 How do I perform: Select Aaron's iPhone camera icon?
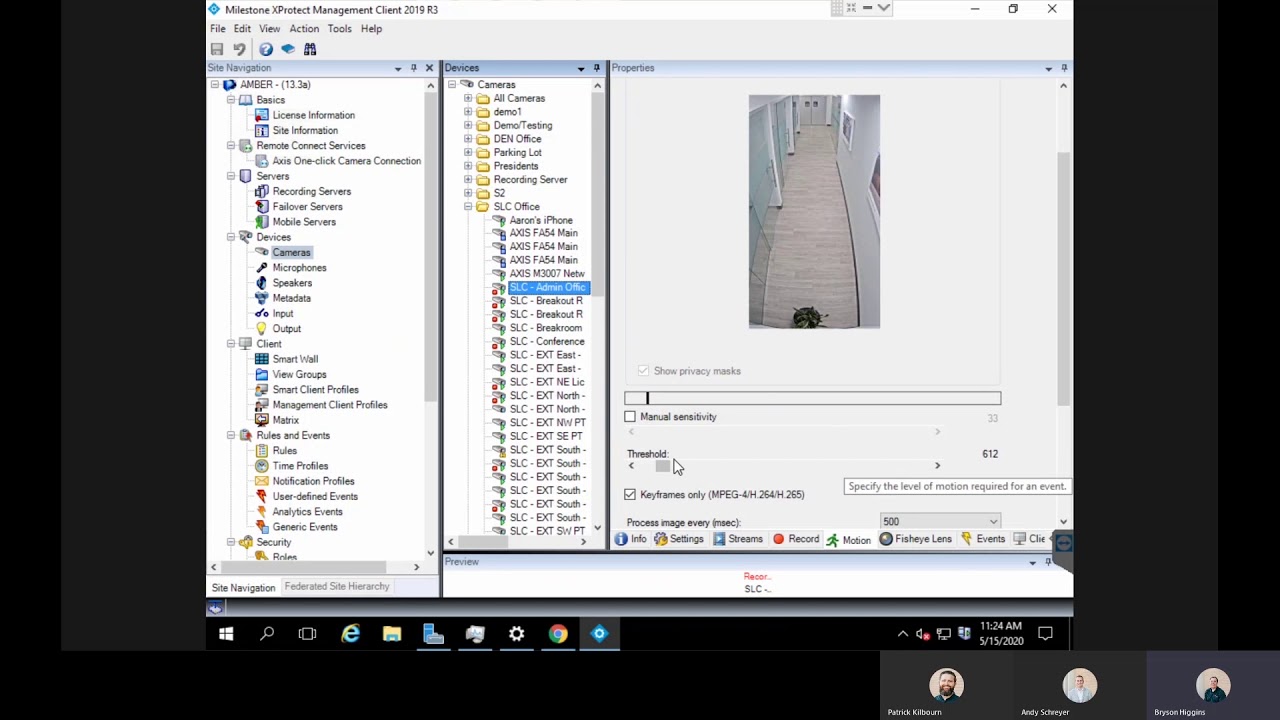(499, 220)
